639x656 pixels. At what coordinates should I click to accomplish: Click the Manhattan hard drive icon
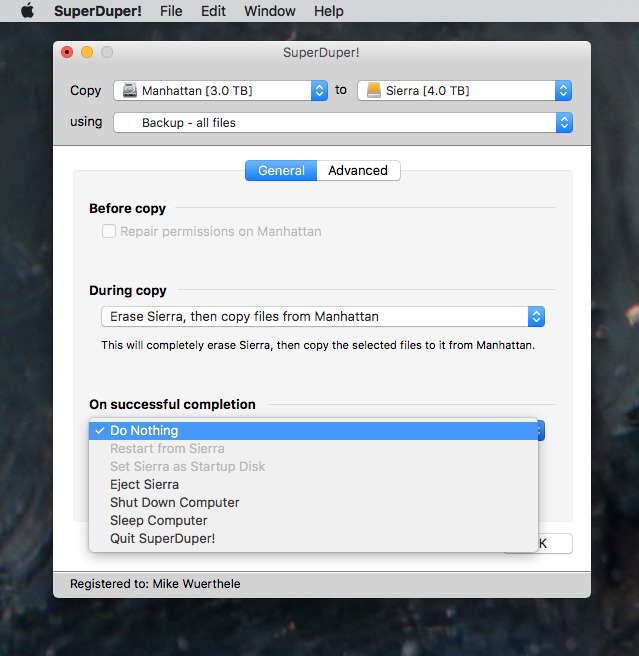(130, 90)
